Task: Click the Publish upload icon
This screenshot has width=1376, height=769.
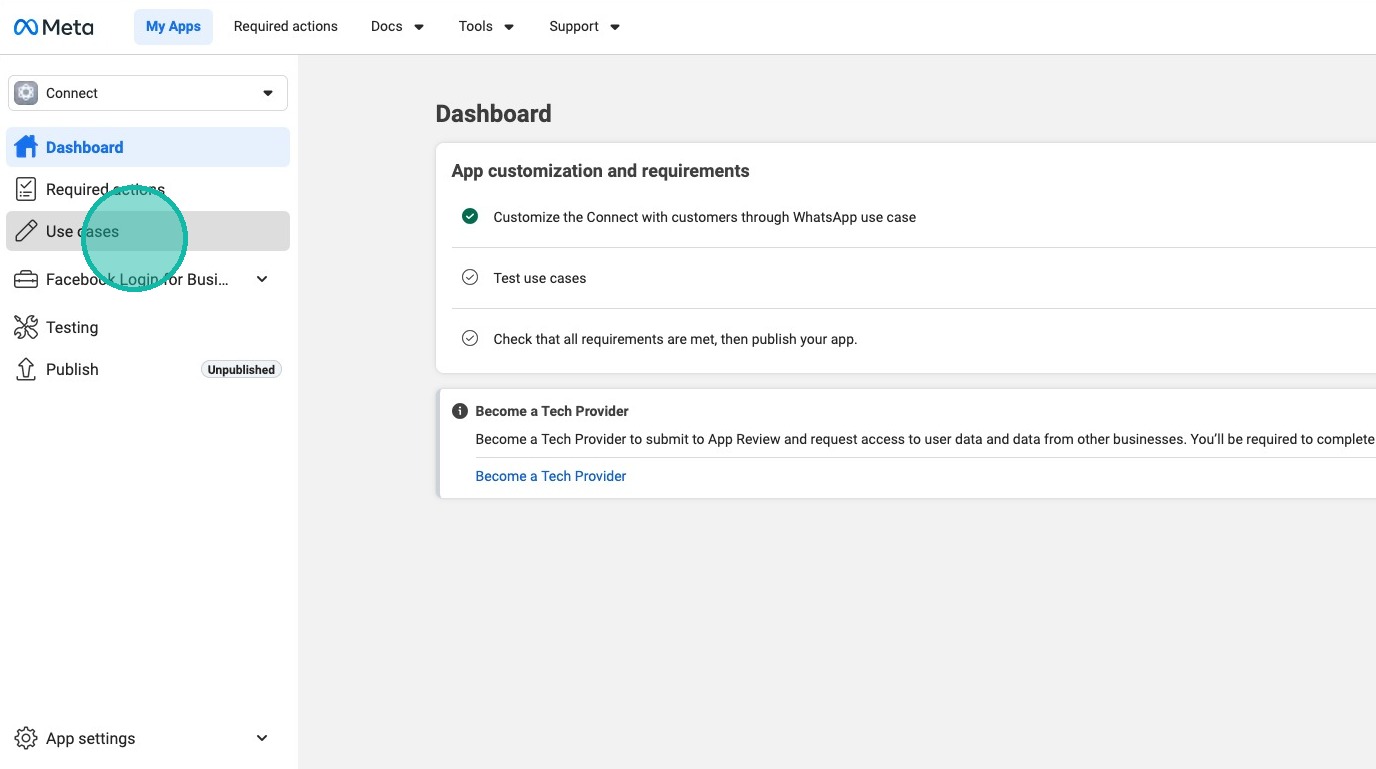Action: pos(26,369)
